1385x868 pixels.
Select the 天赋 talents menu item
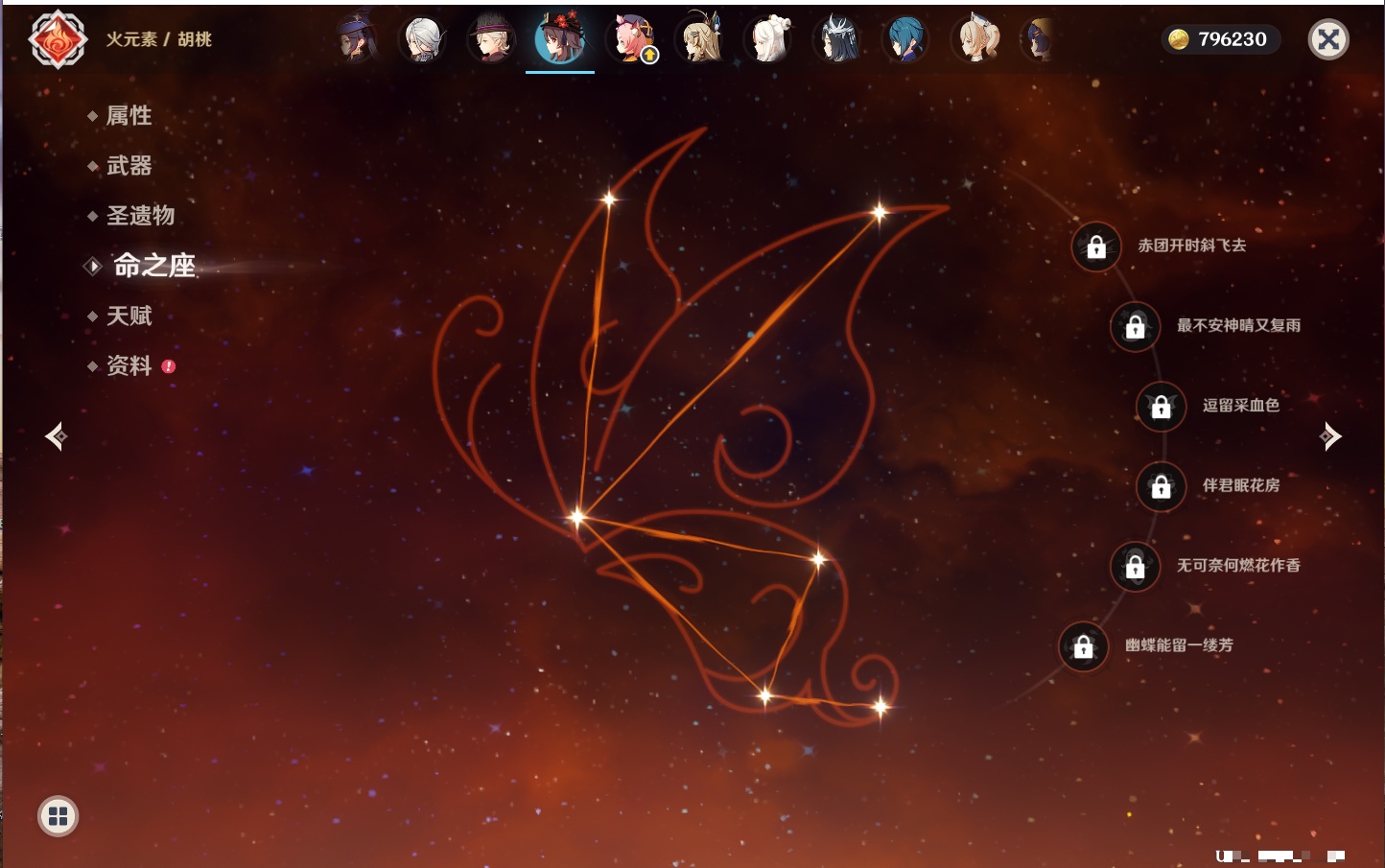coord(129,316)
